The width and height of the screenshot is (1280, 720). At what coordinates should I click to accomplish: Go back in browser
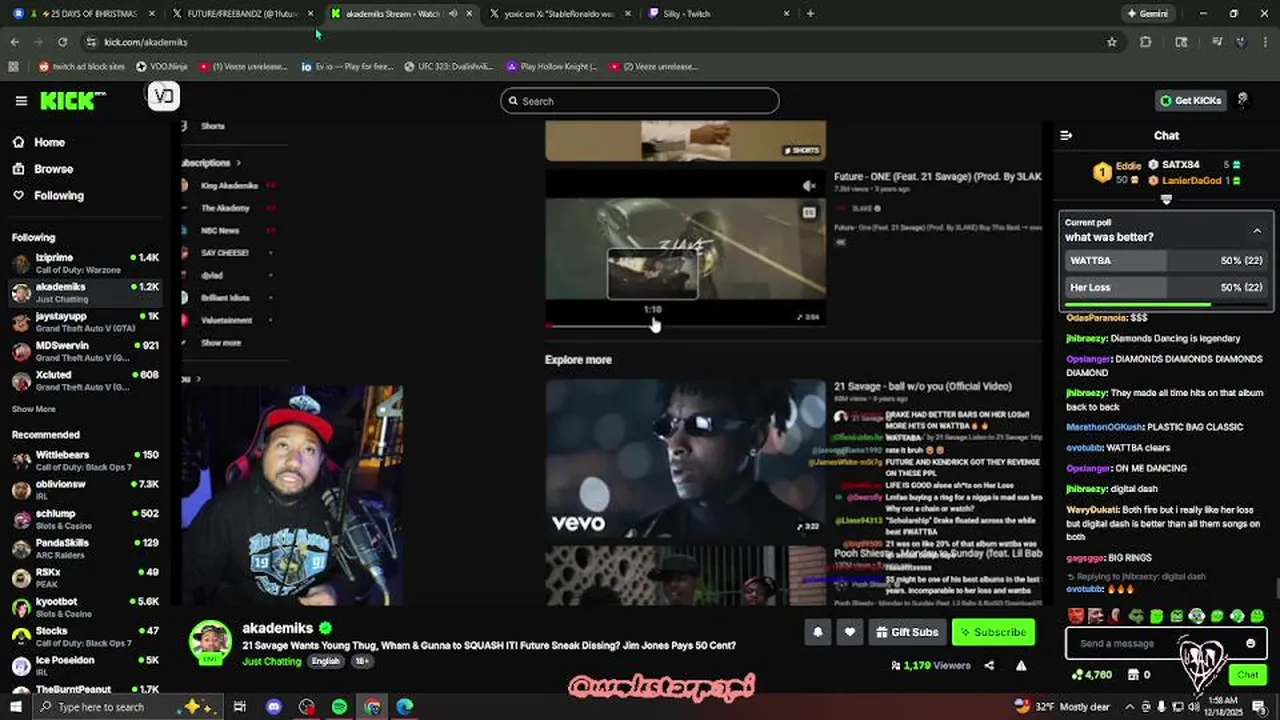pyautogui.click(x=14, y=42)
